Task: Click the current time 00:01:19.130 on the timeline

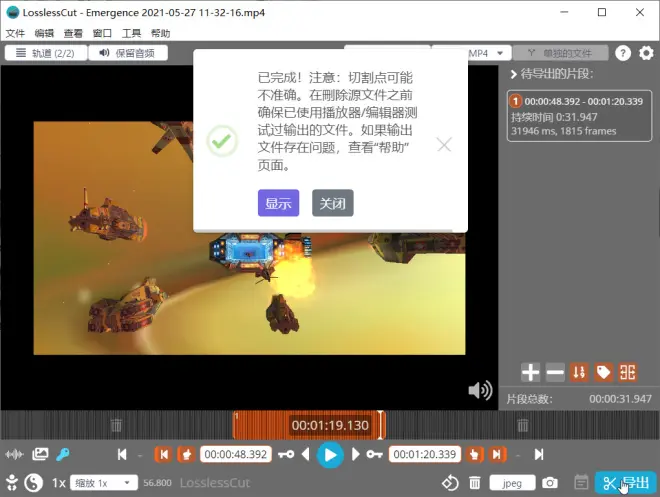Action: point(330,425)
